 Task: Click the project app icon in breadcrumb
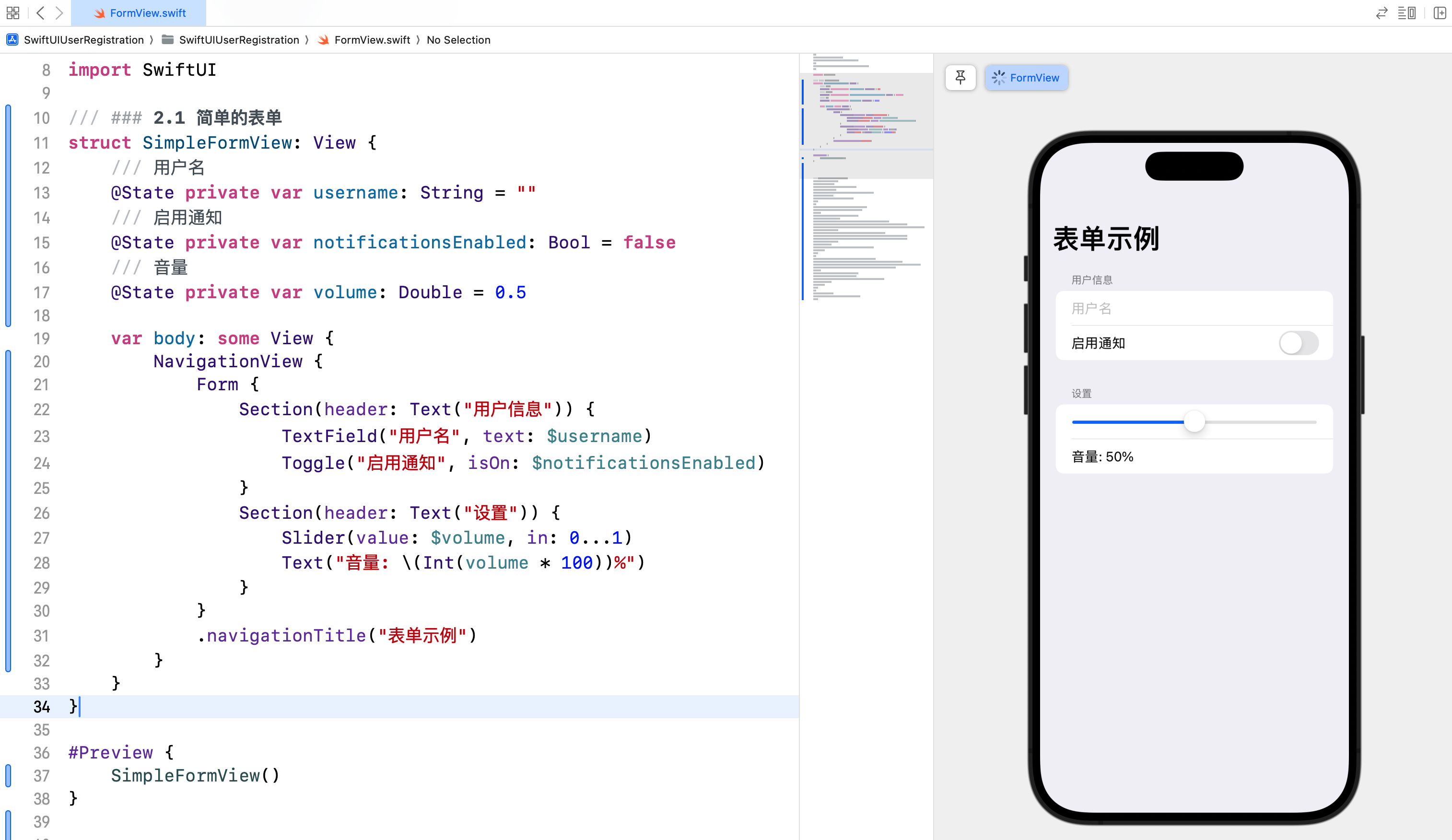12,40
